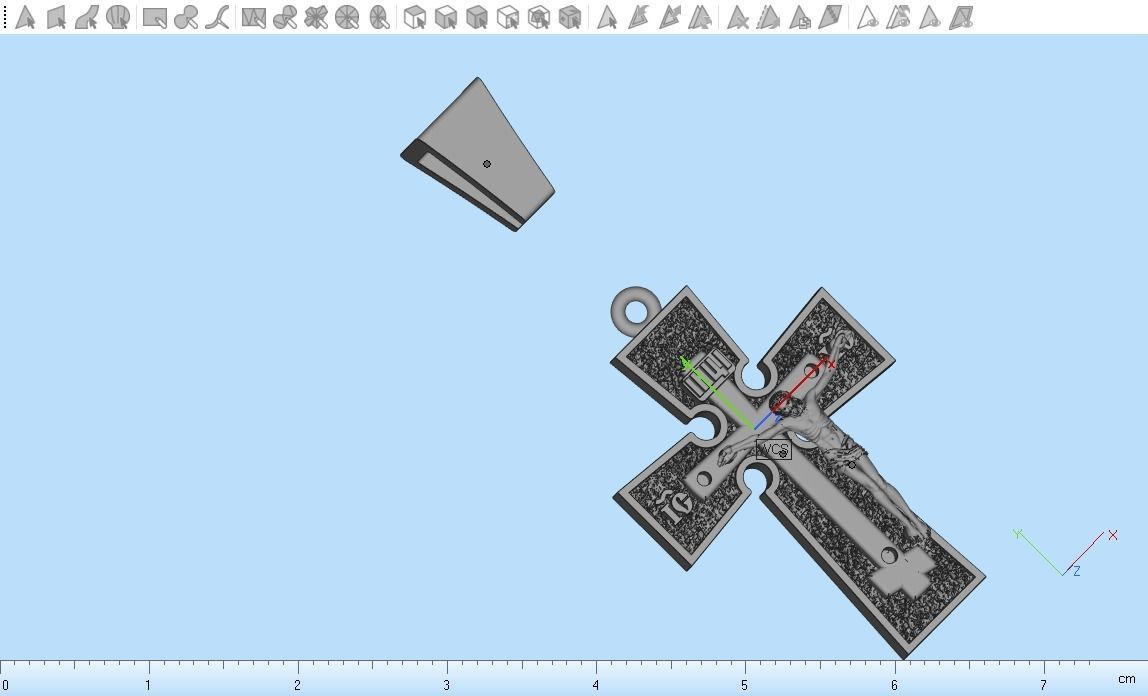Choose the rectangle window marking tool
This screenshot has width=1148, height=696.
click(x=154, y=17)
